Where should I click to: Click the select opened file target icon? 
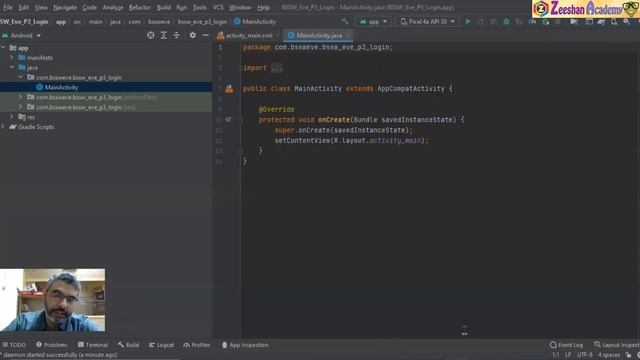tap(151, 36)
